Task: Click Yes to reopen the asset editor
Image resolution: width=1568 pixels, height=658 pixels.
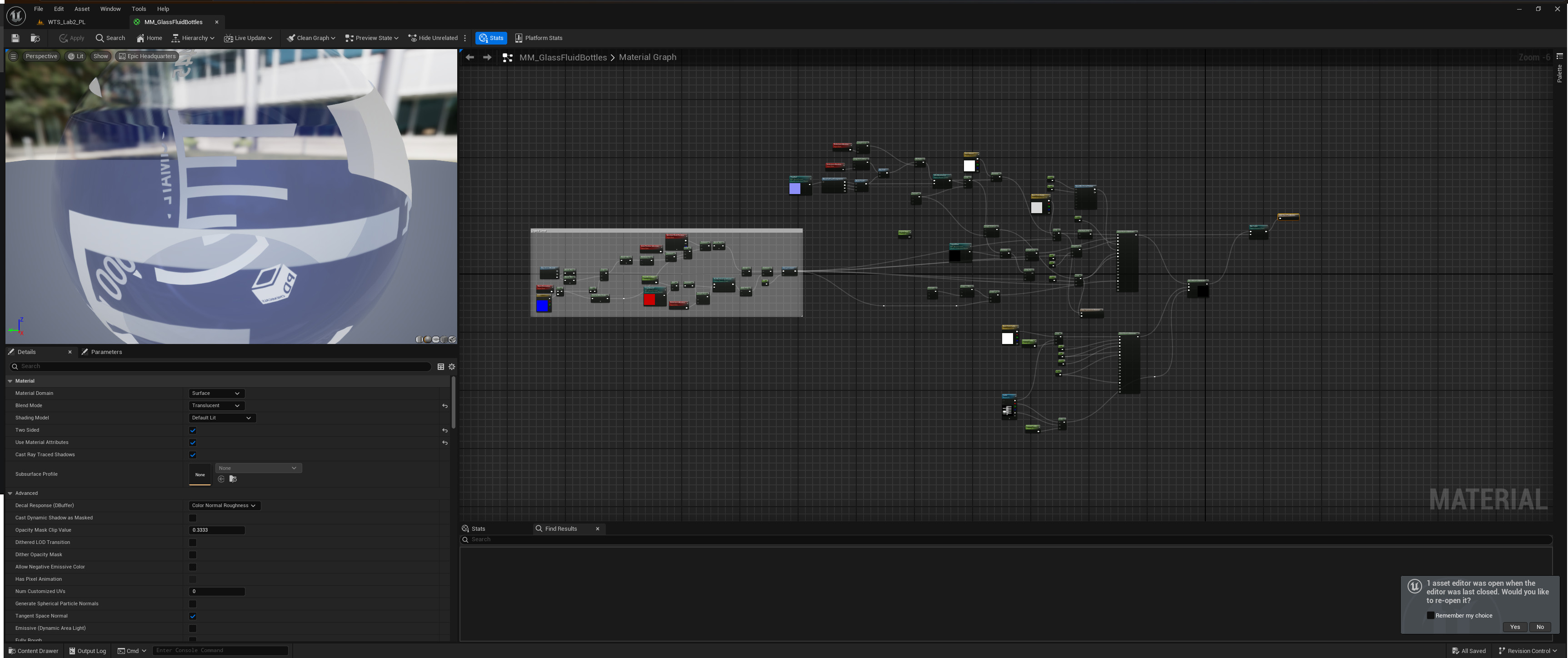Action: [x=1515, y=627]
